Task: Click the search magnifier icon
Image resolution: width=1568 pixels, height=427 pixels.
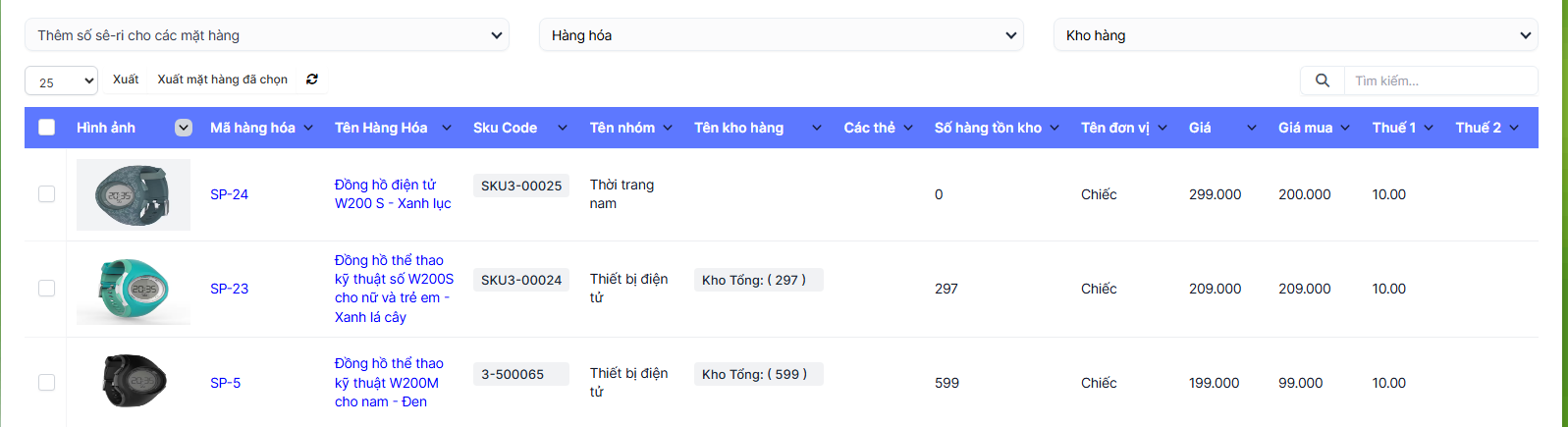Action: pos(1323,80)
